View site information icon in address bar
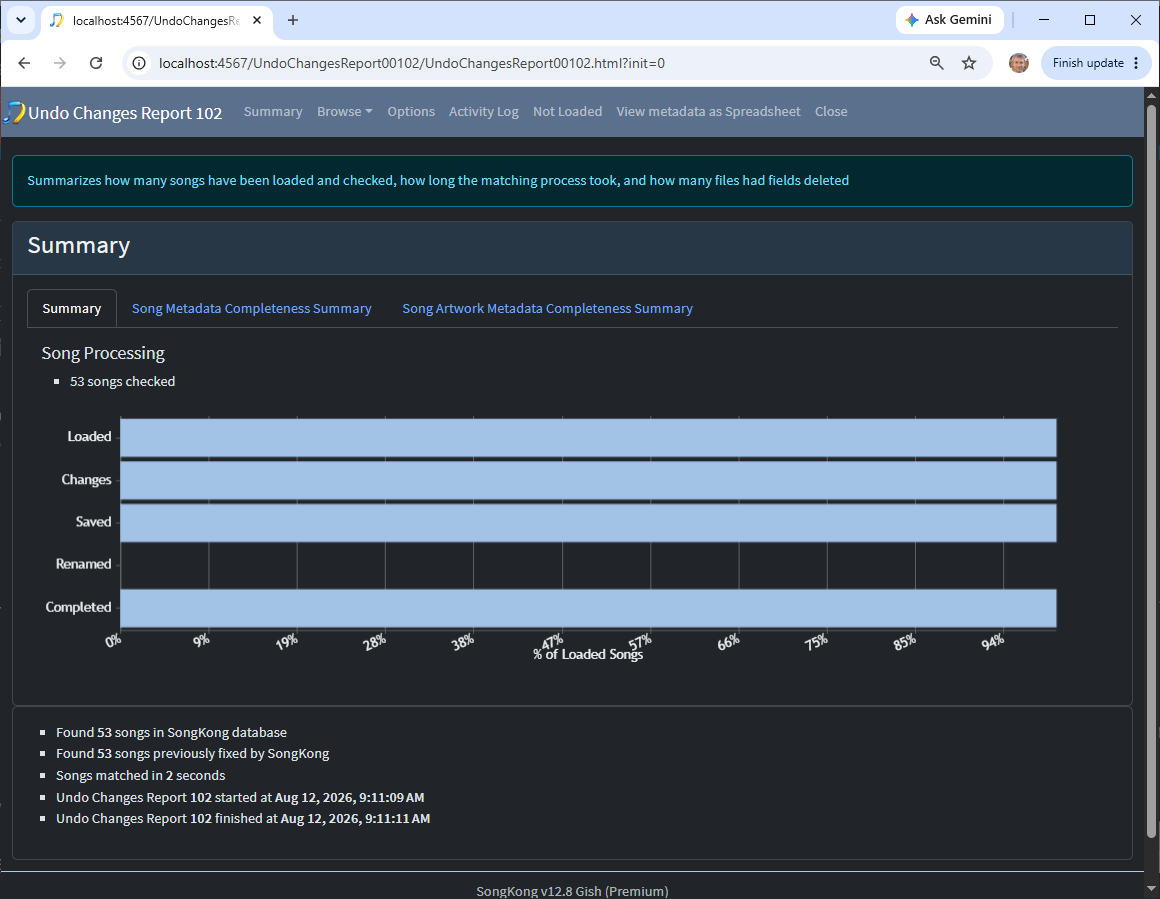The width and height of the screenshot is (1160, 899). [x=139, y=63]
